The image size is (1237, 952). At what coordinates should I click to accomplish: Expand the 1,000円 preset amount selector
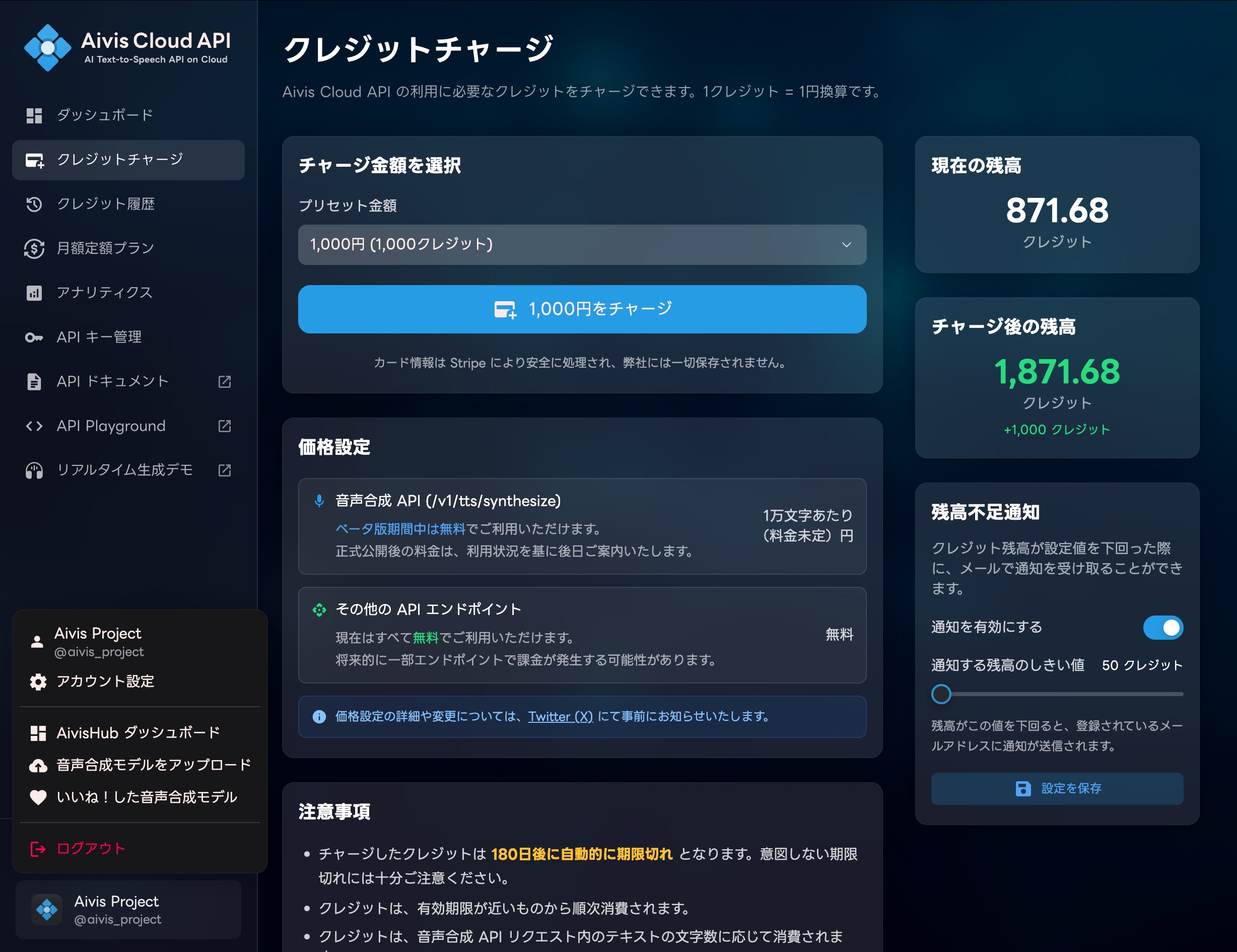[x=582, y=245]
